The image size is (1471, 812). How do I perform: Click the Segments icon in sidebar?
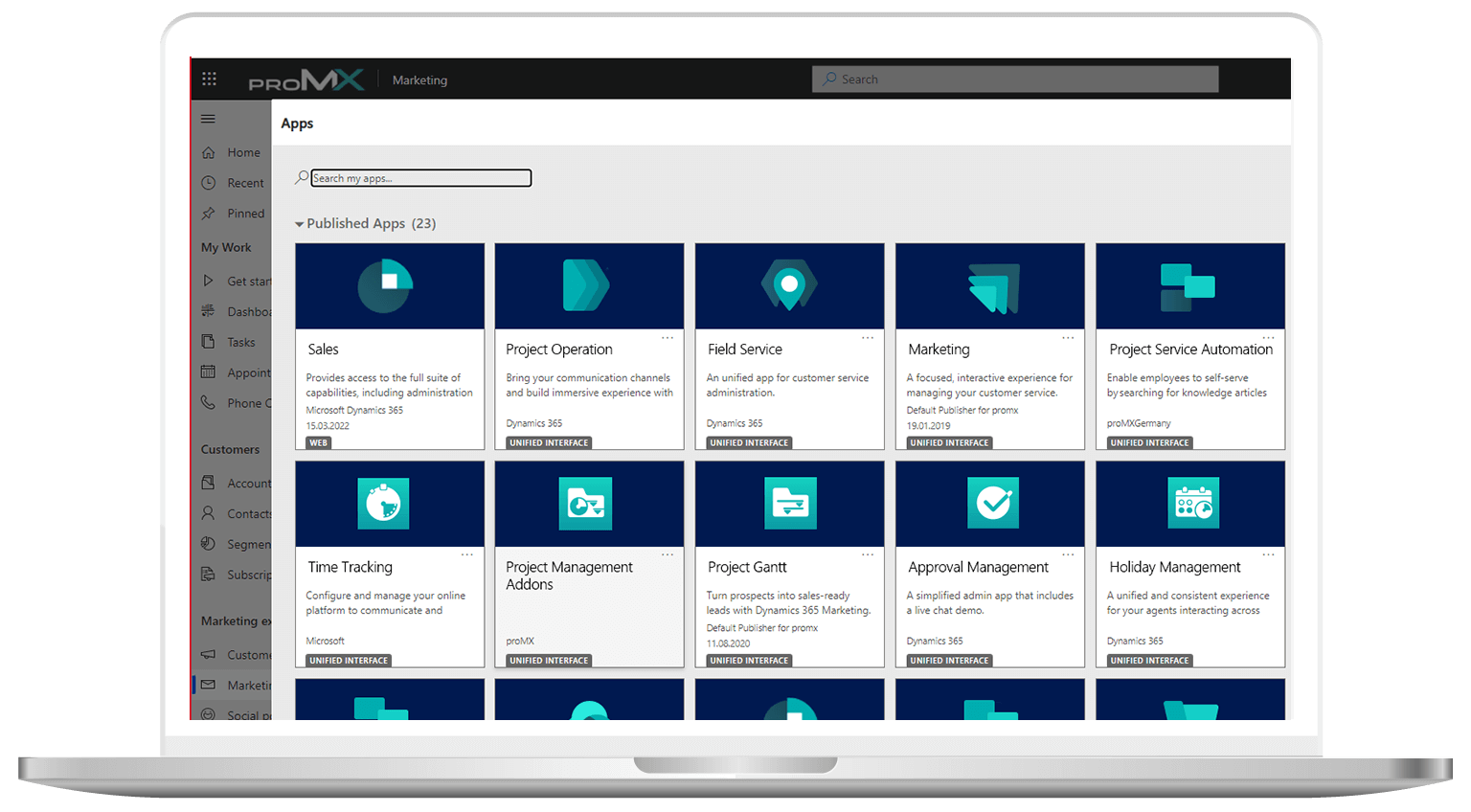[208, 544]
